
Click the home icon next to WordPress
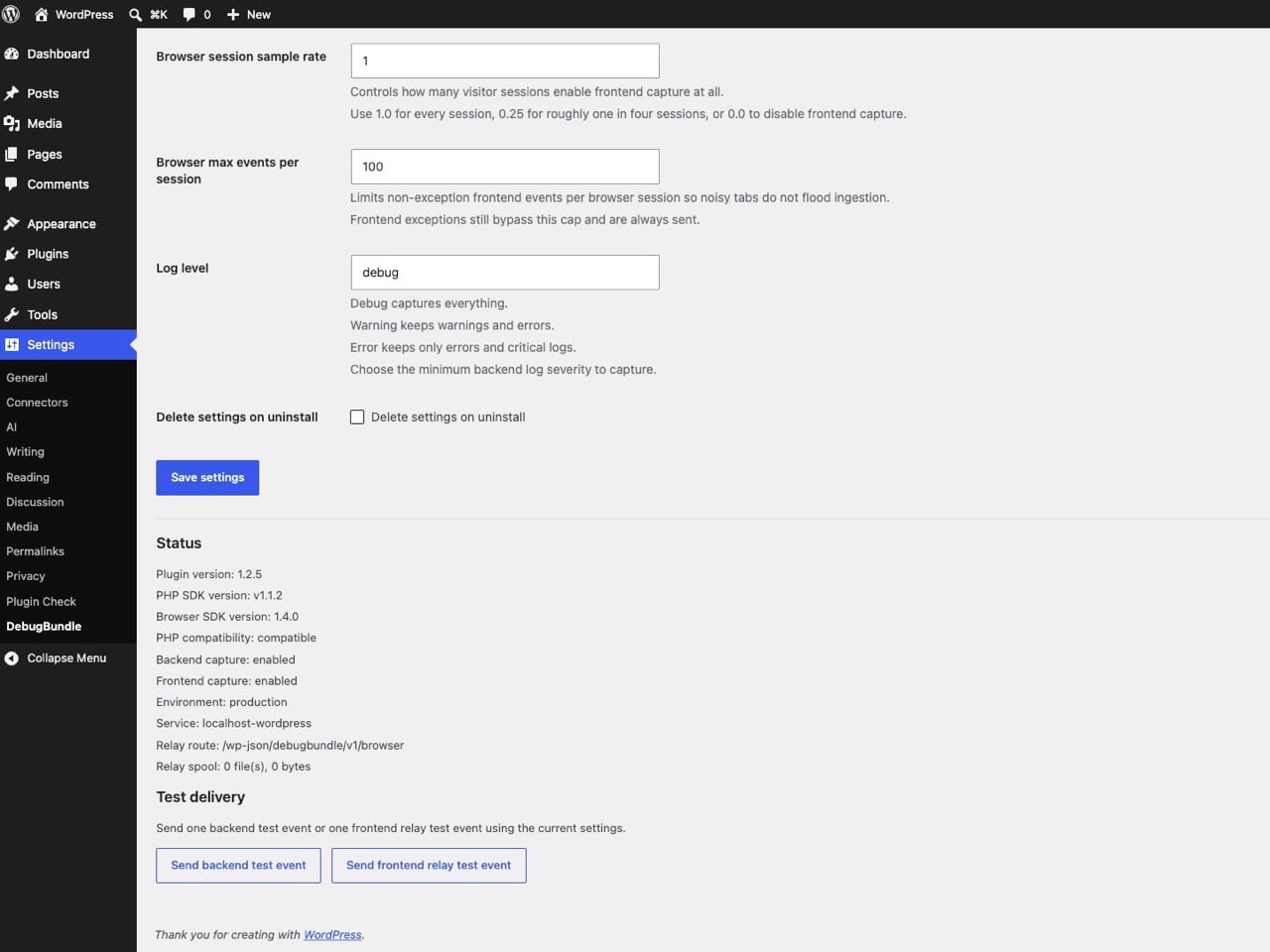point(42,14)
